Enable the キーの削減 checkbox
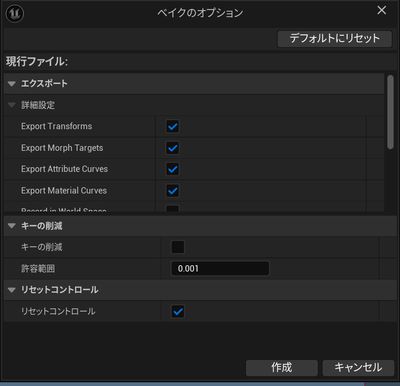Screen dimensions: 400x386 pyautogui.click(x=178, y=247)
